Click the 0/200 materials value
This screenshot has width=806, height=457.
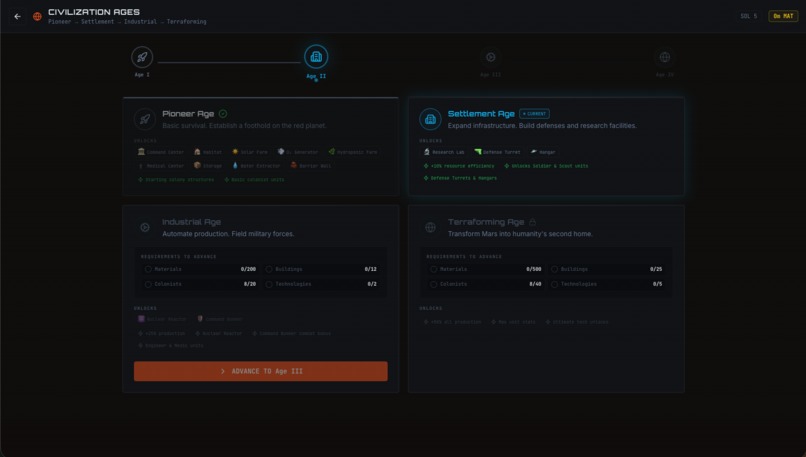tap(248, 269)
